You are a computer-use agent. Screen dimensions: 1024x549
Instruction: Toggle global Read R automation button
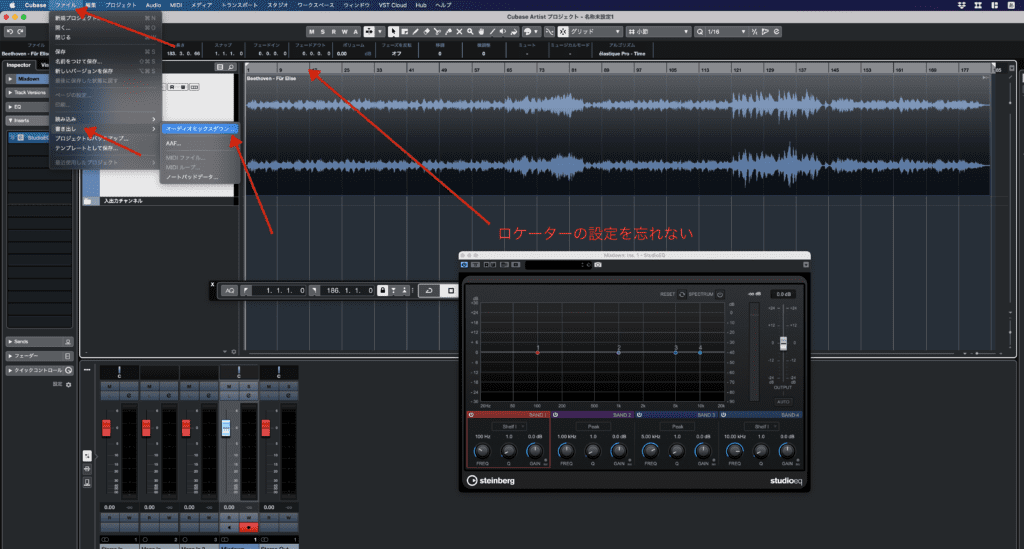(x=334, y=31)
